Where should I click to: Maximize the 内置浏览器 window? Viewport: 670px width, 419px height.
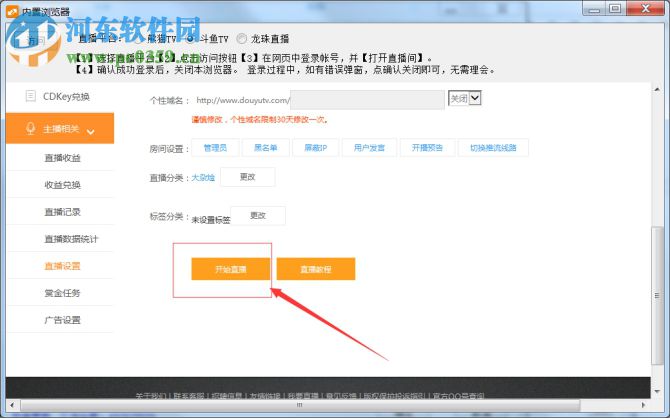[x=615, y=9]
